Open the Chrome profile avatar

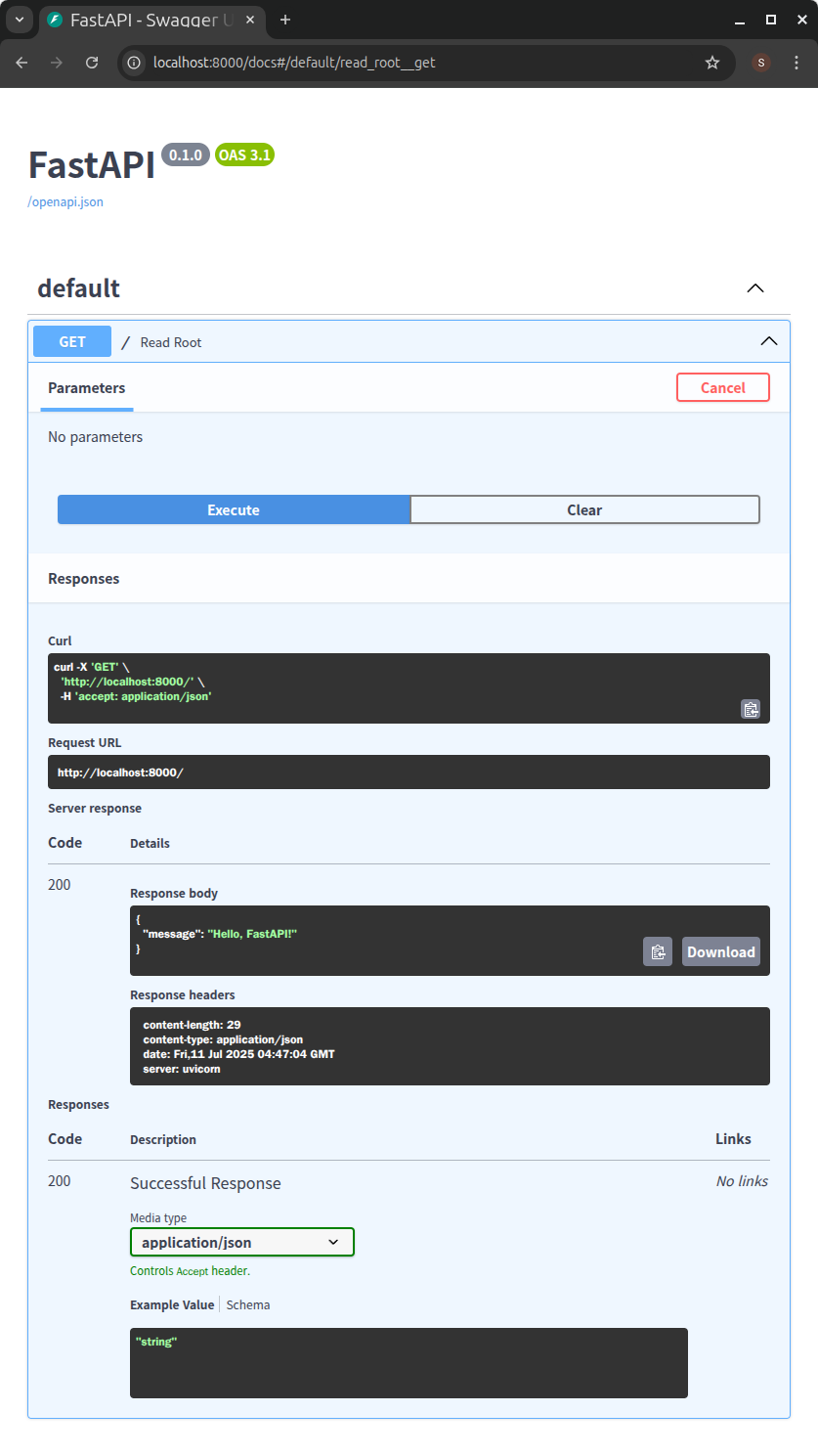click(x=761, y=63)
